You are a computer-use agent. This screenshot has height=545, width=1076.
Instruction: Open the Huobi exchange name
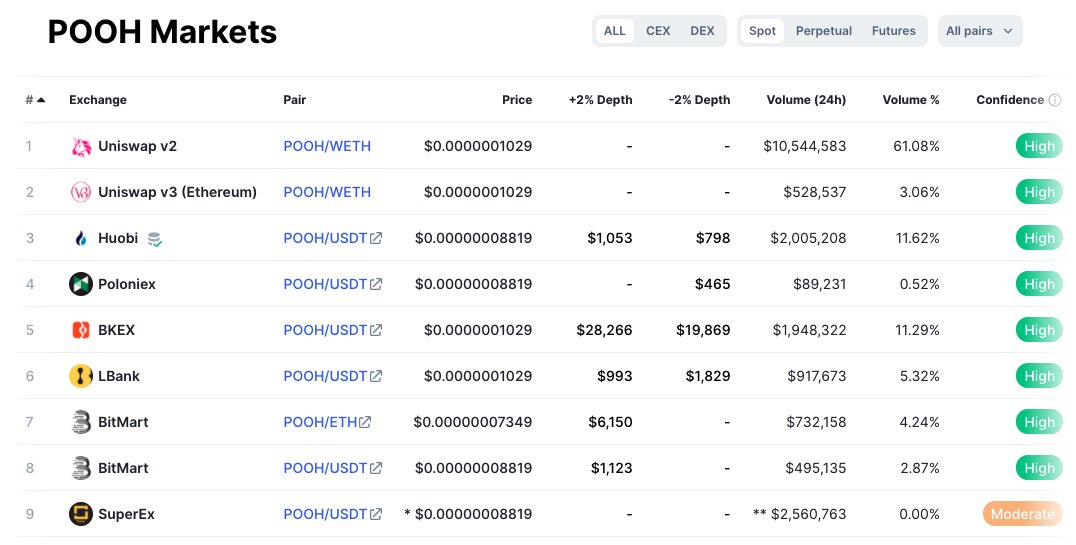118,238
